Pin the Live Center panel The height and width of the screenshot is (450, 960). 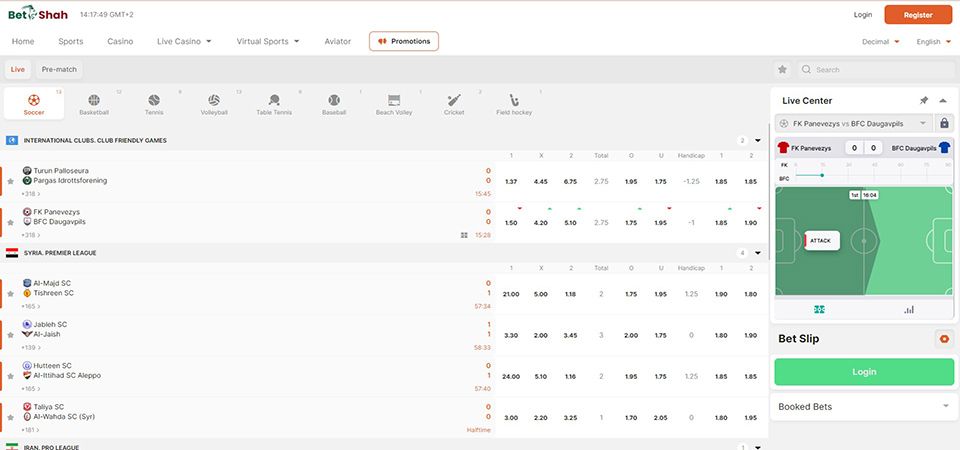(923, 100)
